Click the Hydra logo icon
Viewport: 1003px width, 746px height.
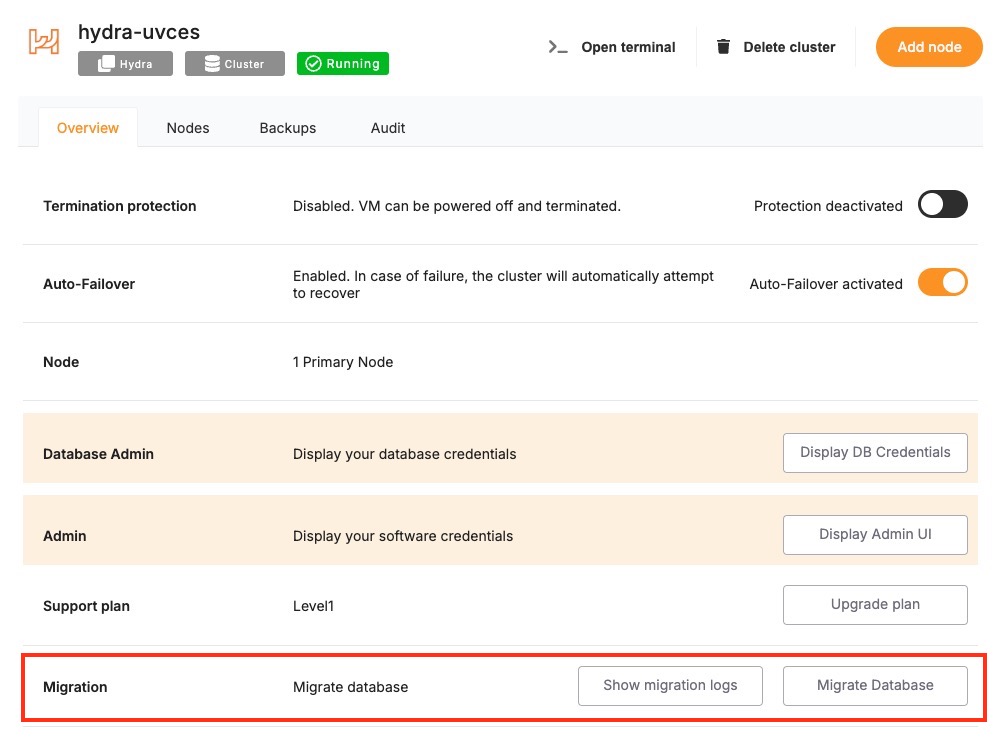pos(43,42)
